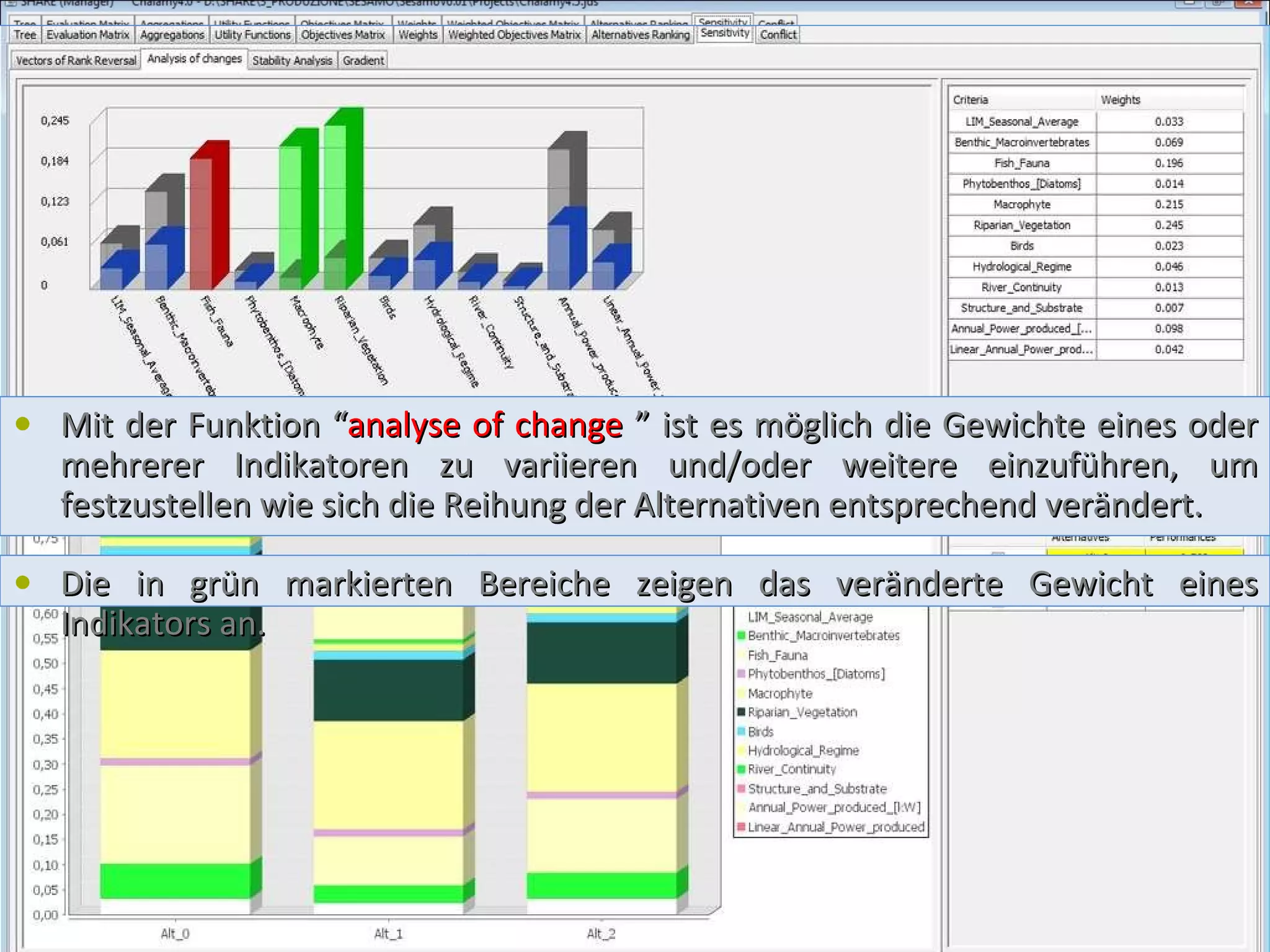Click the weight value 0.033
This screenshot has width=1270, height=952.
coord(1170,121)
